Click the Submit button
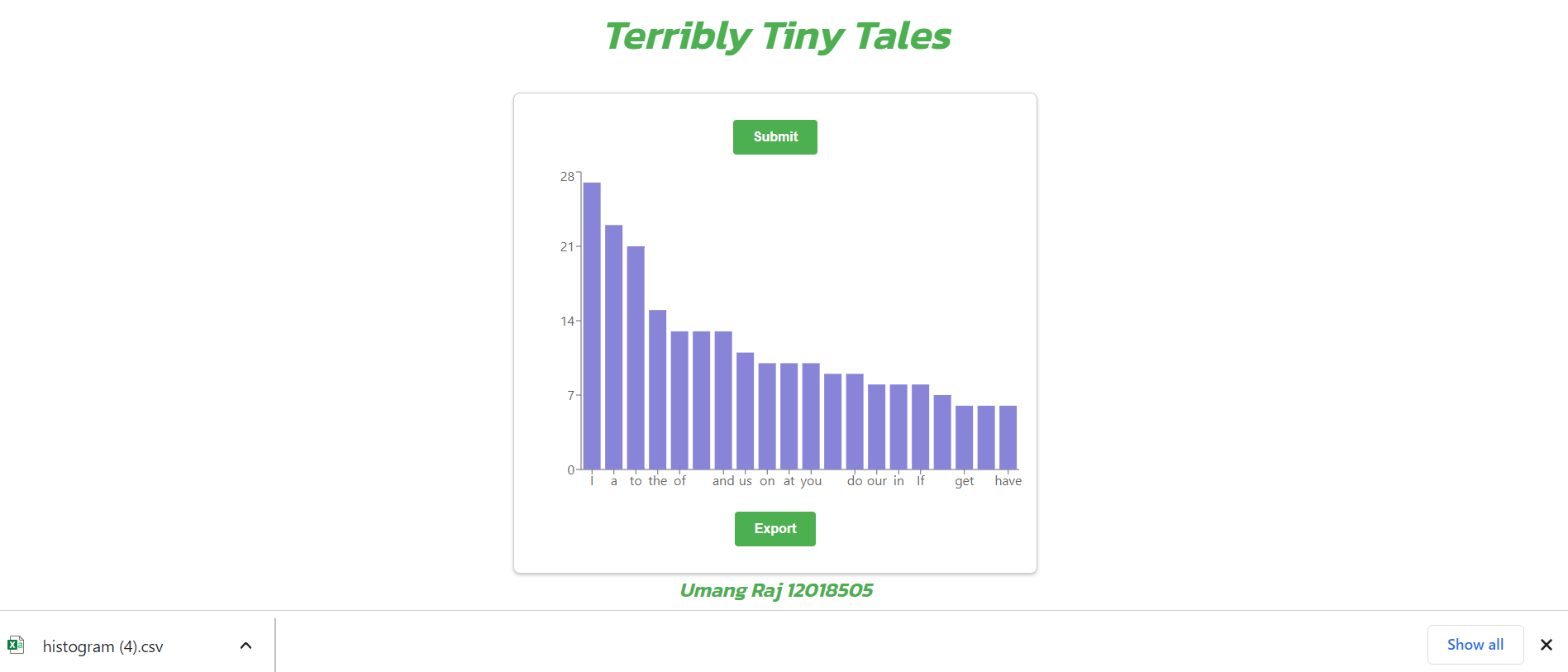Screen dimensions: 1568x672 [774, 136]
